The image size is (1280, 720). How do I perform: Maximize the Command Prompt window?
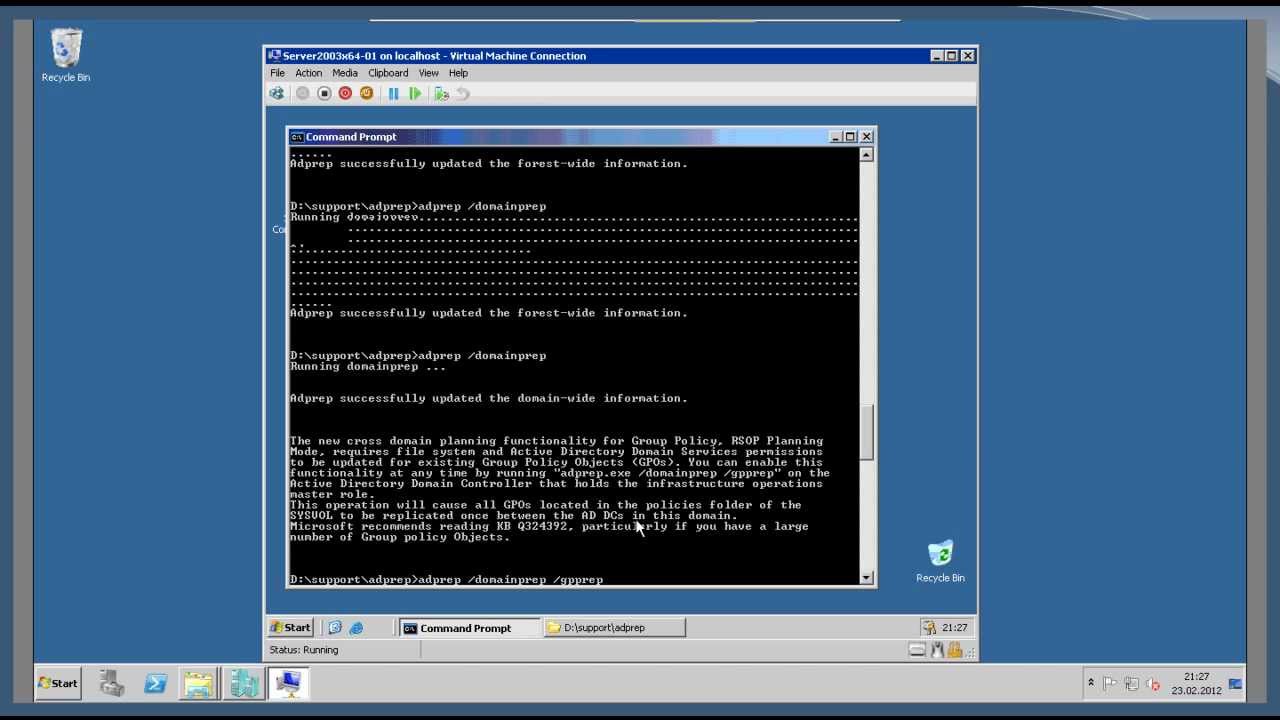[x=850, y=137]
